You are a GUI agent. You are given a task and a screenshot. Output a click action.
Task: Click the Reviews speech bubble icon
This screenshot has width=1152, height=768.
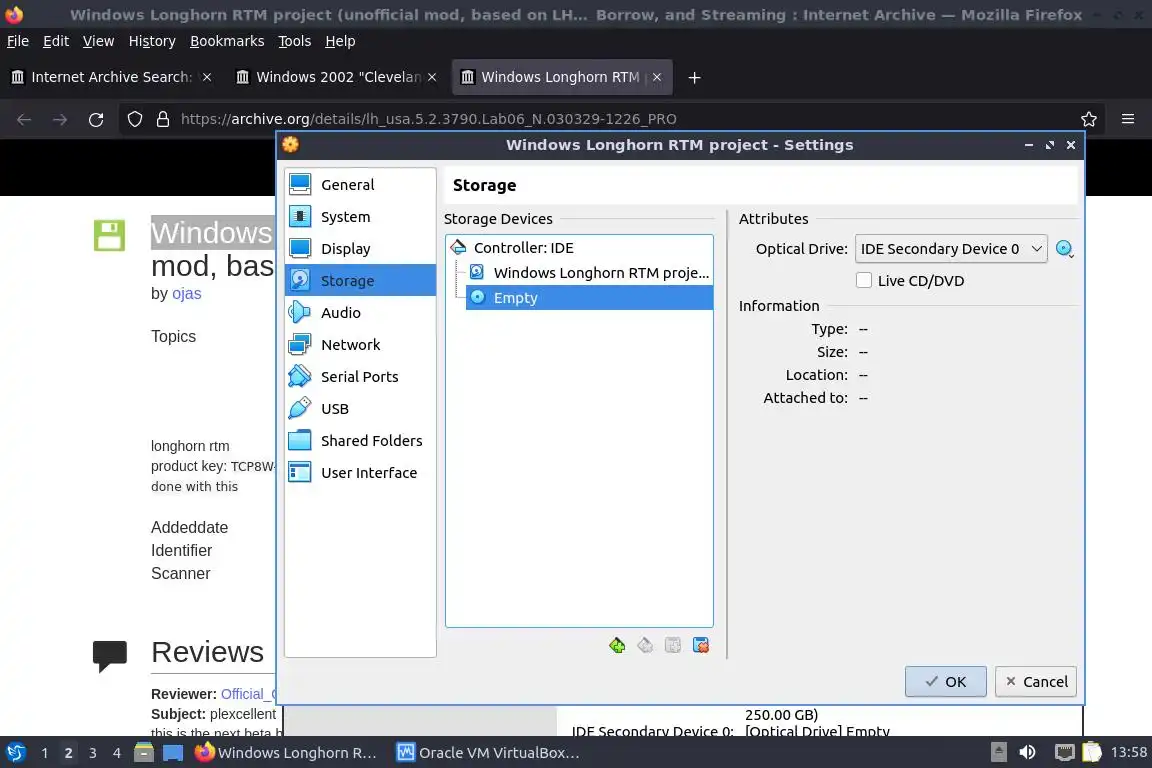coord(109,656)
